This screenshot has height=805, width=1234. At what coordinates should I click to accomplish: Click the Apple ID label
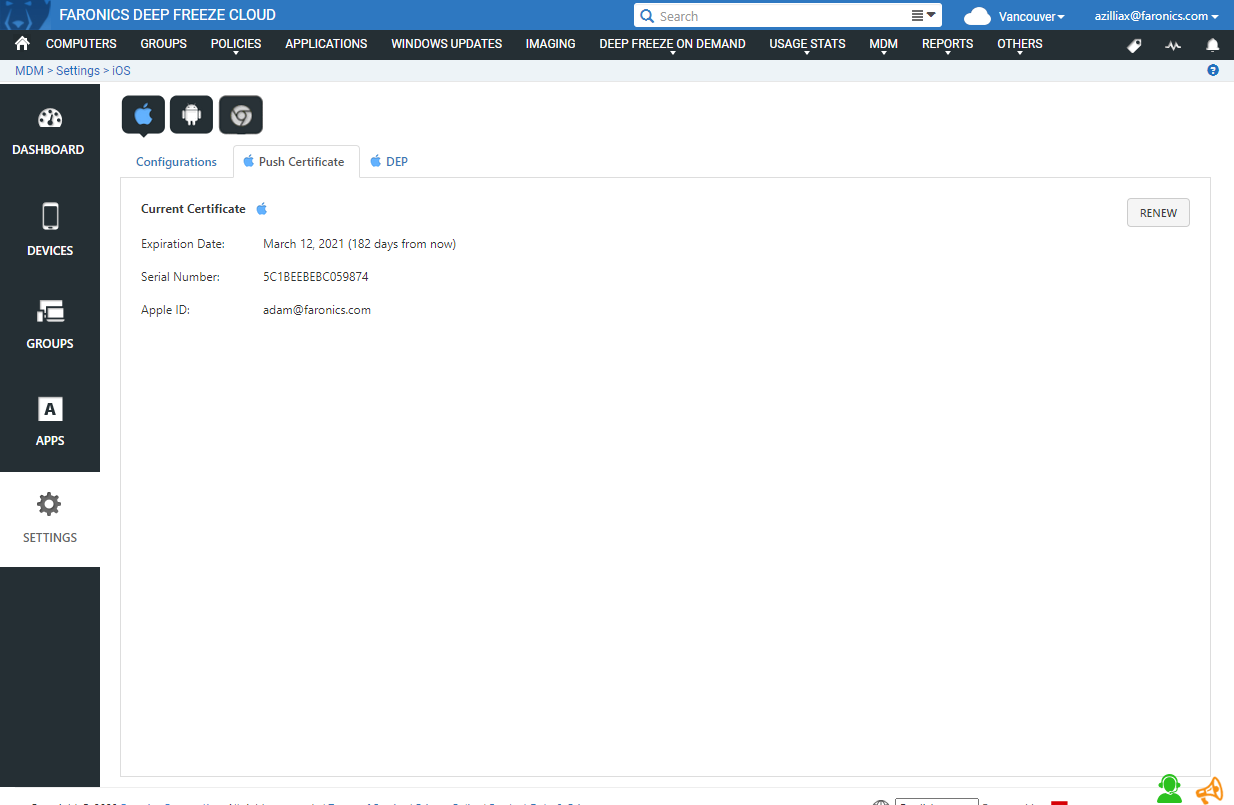(x=165, y=310)
